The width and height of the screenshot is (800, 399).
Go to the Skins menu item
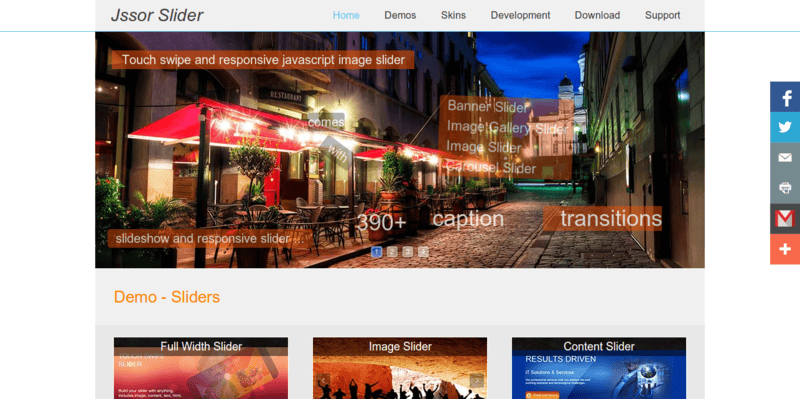tap(453, 15)
